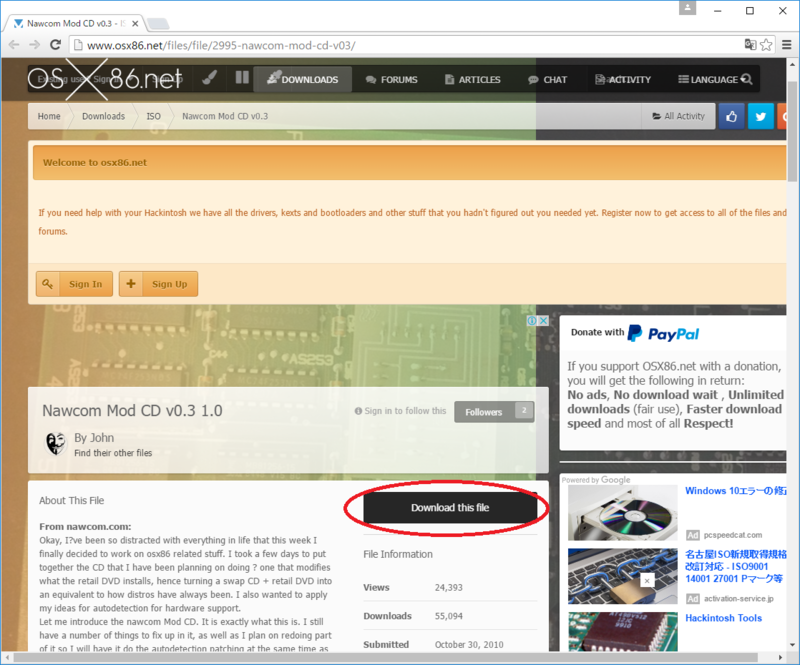Click the Sign In button
This screenshot has height=665, width=800.
(74, 284)
